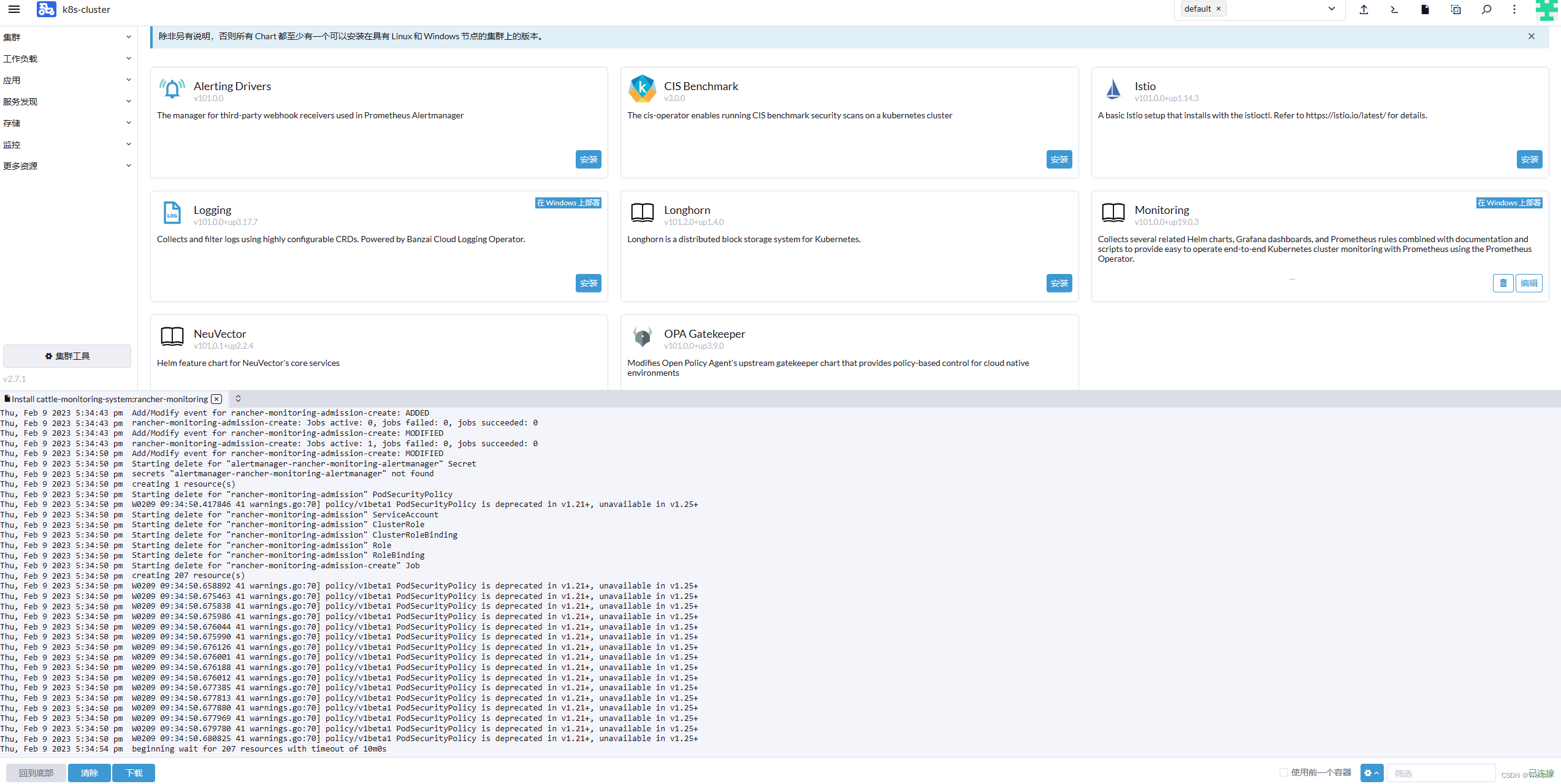Click the Longhorn version v101.2.0+up1.4.0 text
1561x784 pixels.
coord(693,223)
